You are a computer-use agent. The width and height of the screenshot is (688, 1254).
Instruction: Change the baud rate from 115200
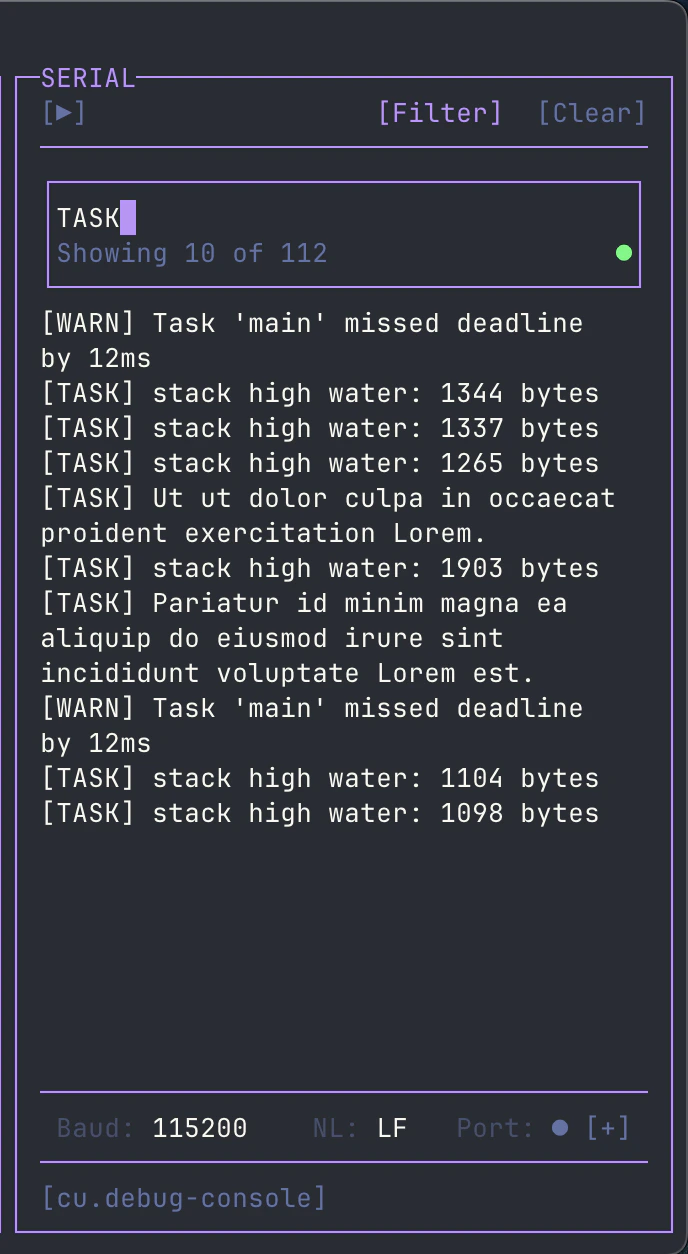pos(199,1127)
